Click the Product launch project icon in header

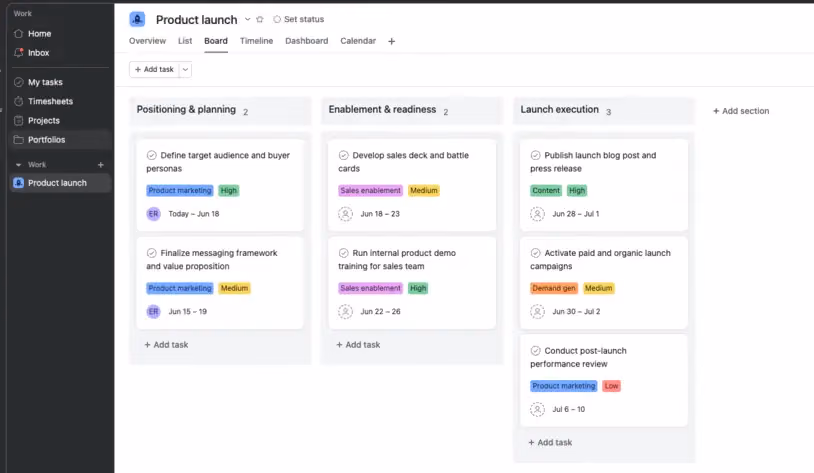pyautogui.click(x=137, y=19)
